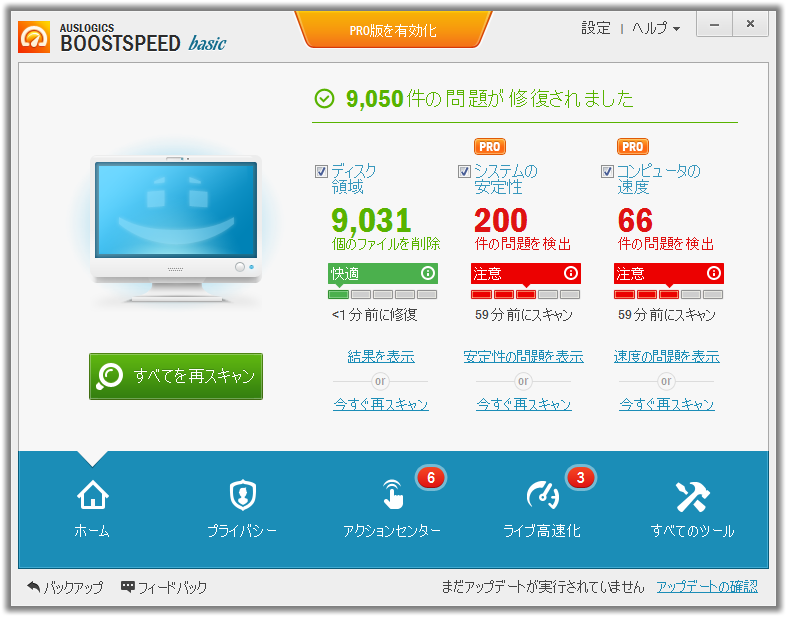Click info icon on コンピュータの速度 注意 bar
787x617 pixels.
coord(714,273)
